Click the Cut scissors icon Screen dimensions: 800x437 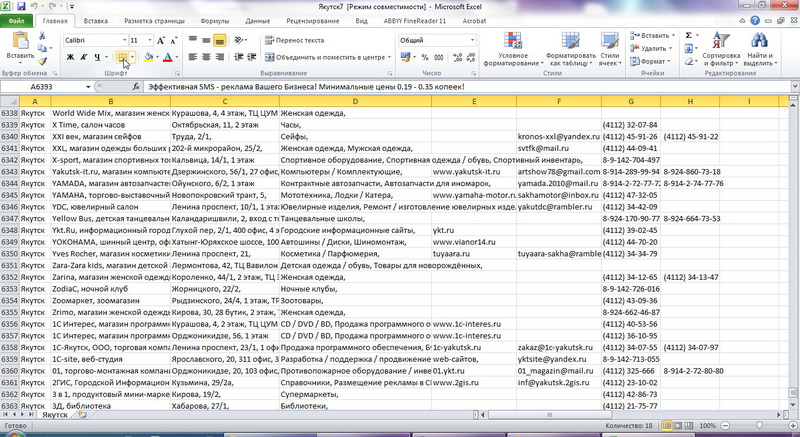42,36
